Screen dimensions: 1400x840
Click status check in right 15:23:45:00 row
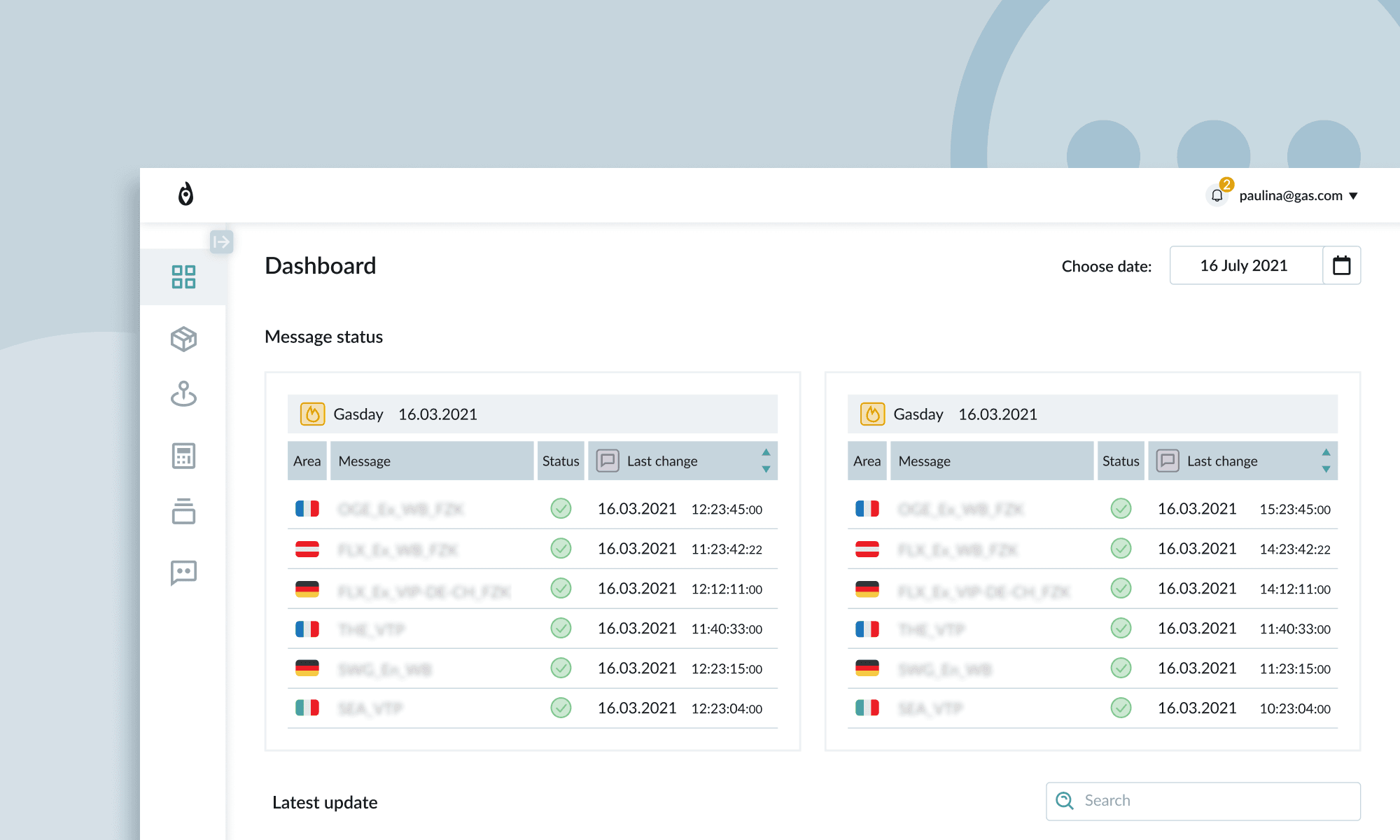click(1121, 508)
